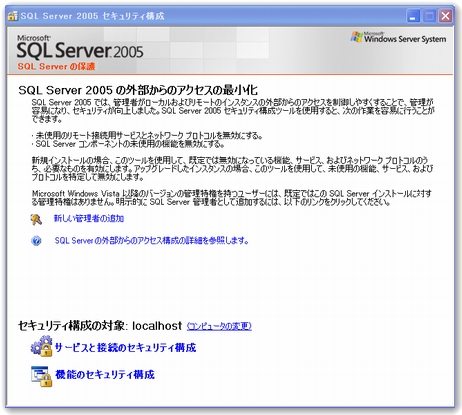Screen dimensions: 462x415
Task: Click the orange SQL Server の保護 text
Action: click(x=56, y=66)
